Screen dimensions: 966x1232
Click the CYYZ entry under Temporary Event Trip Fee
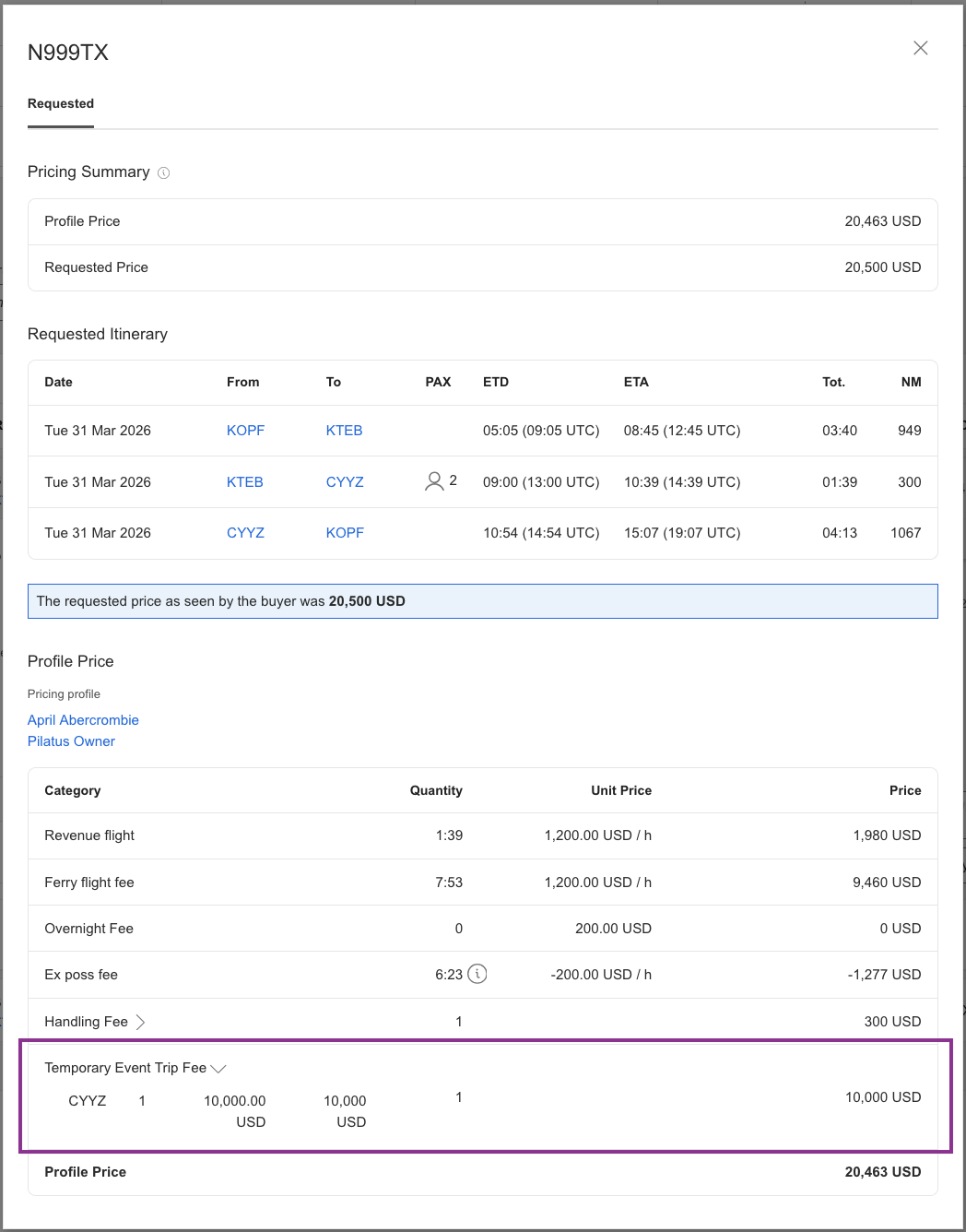click(87, 1101)
